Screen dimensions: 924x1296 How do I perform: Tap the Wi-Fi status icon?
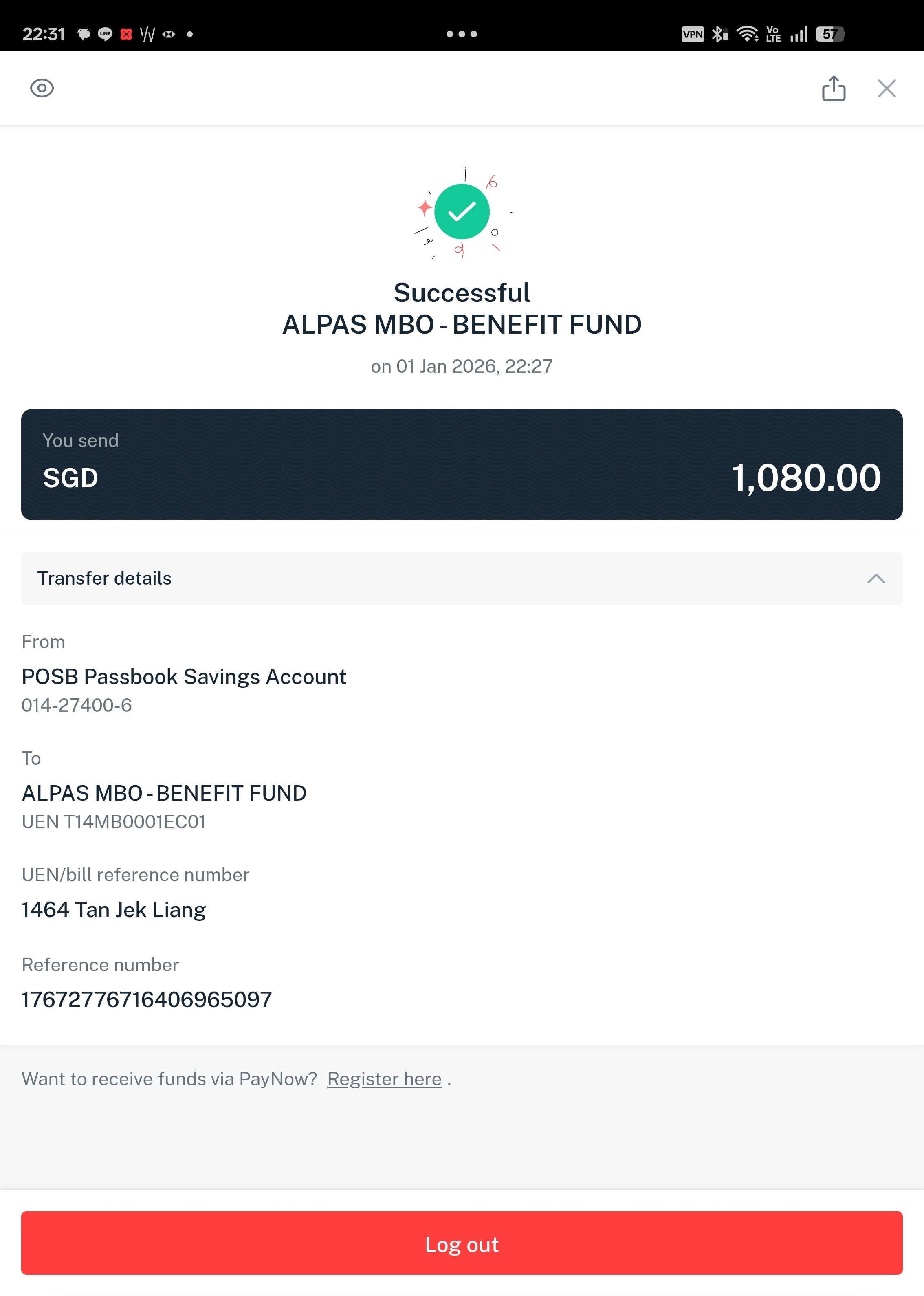pyautogui.click(x=747, y=34)
